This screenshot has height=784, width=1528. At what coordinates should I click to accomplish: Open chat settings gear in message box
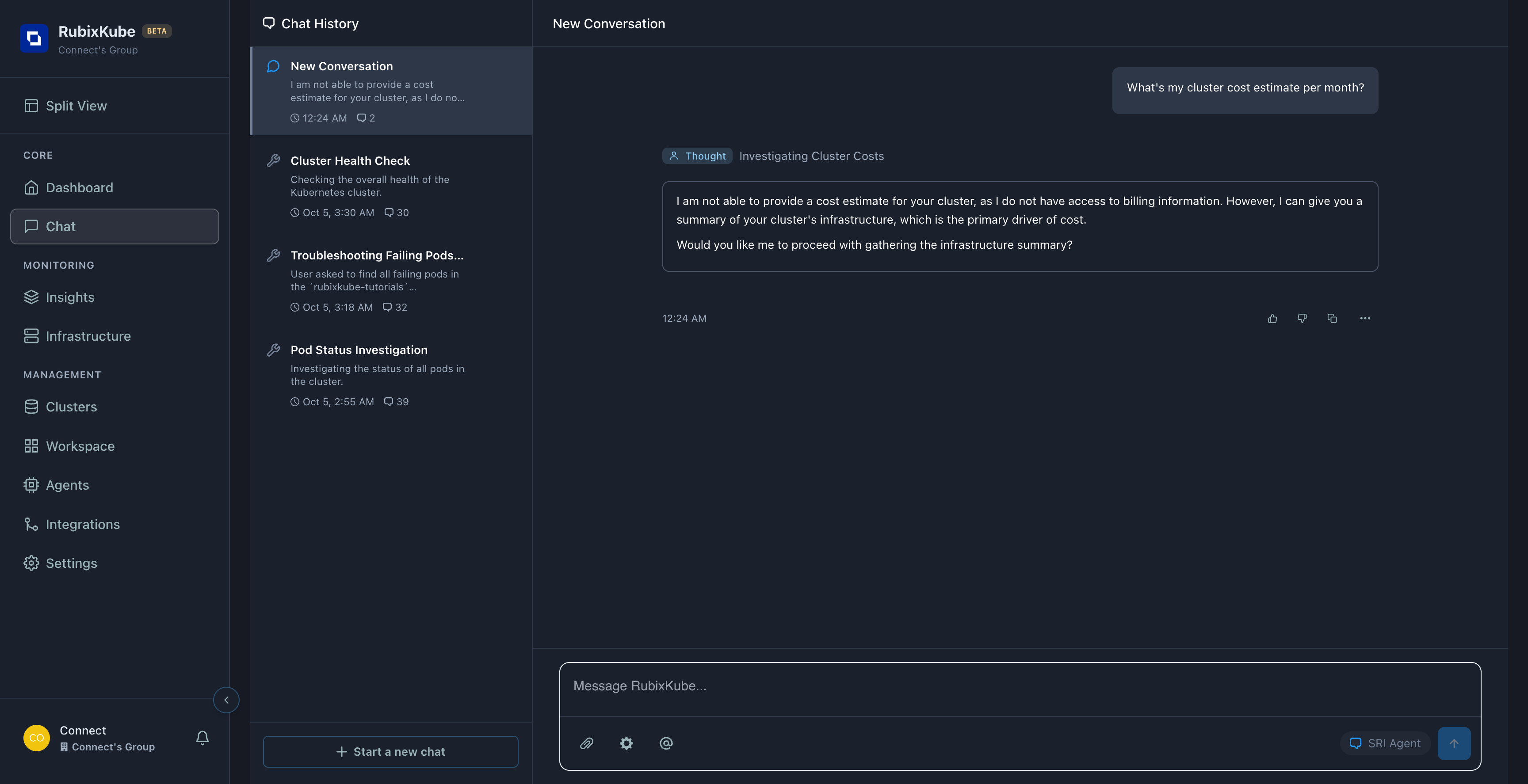click(626, 743)
